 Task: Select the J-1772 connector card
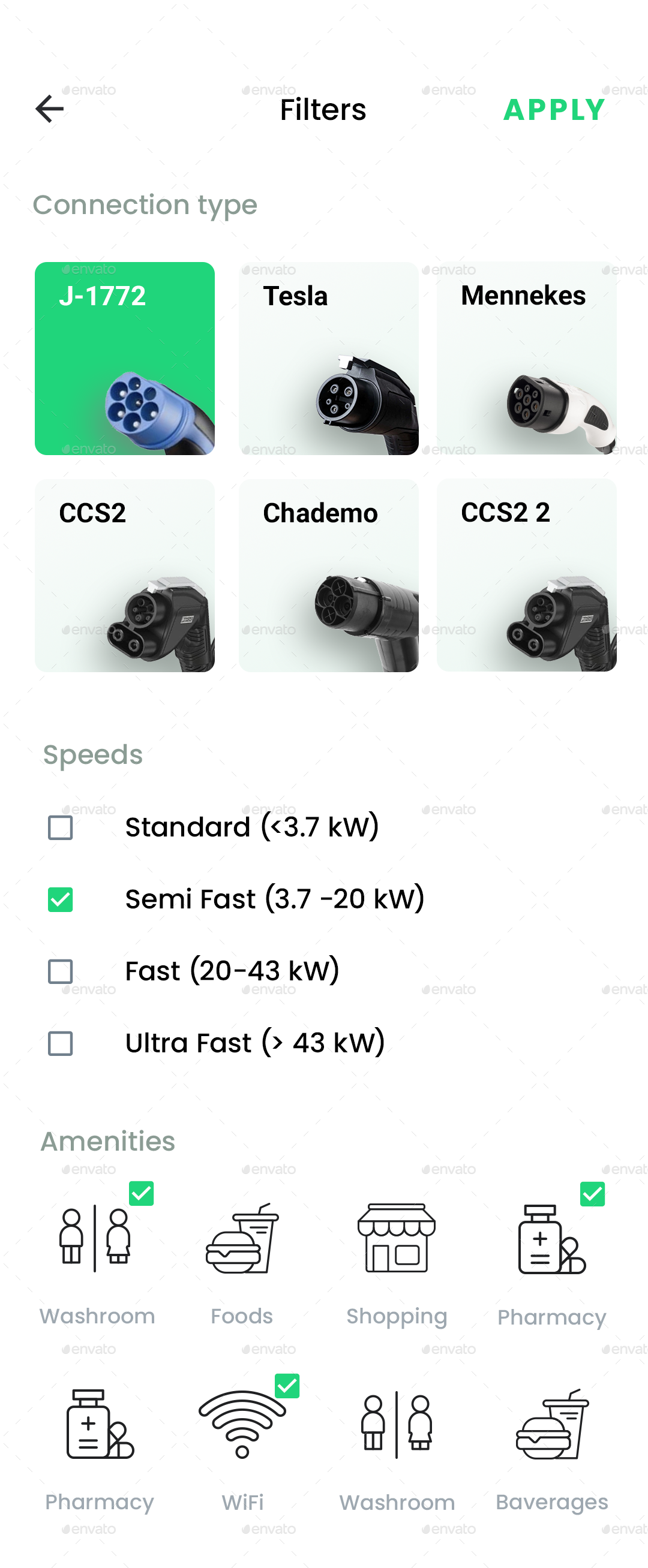tap(125, 359)
